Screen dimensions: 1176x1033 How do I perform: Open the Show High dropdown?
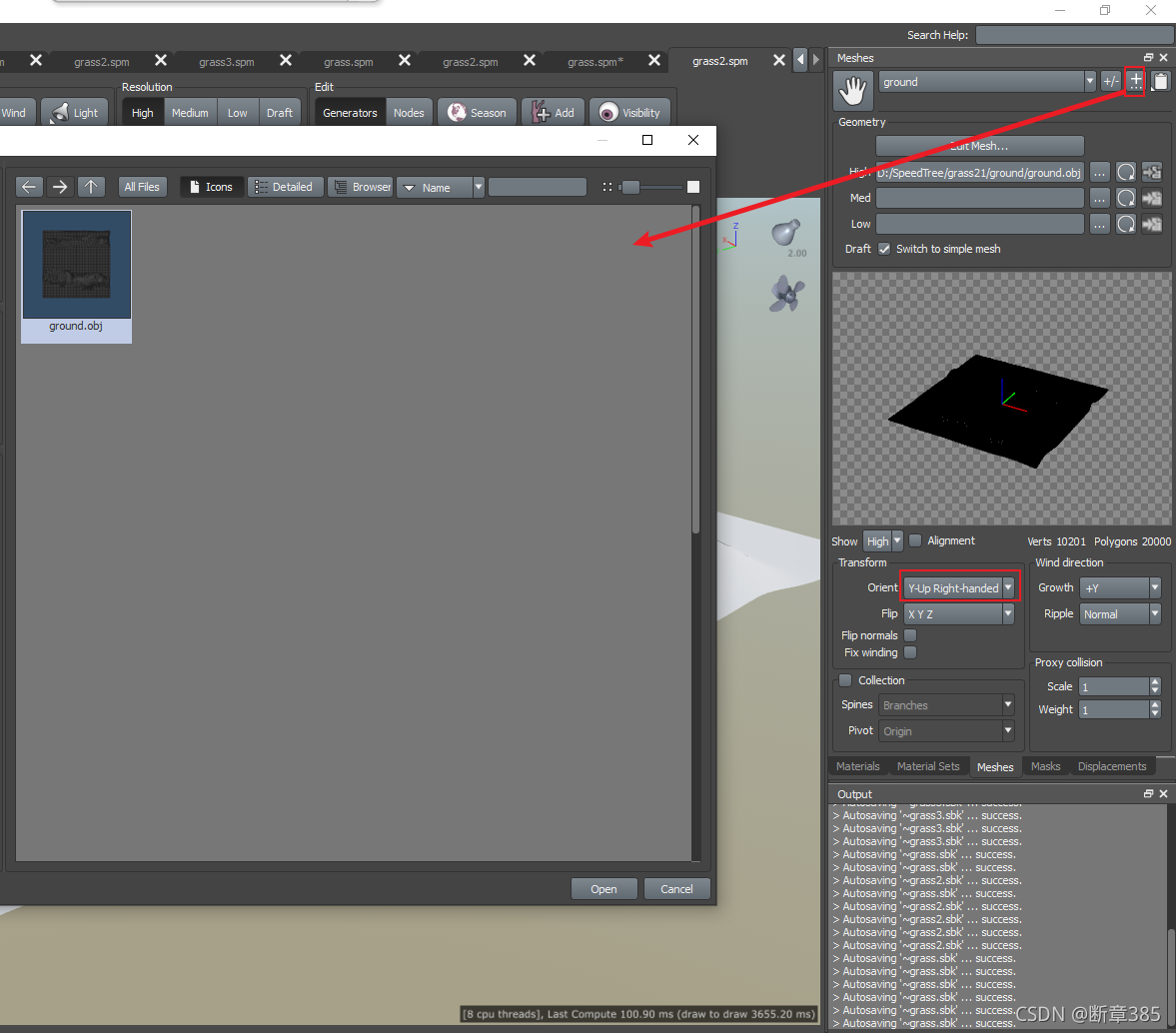[883, 540]
